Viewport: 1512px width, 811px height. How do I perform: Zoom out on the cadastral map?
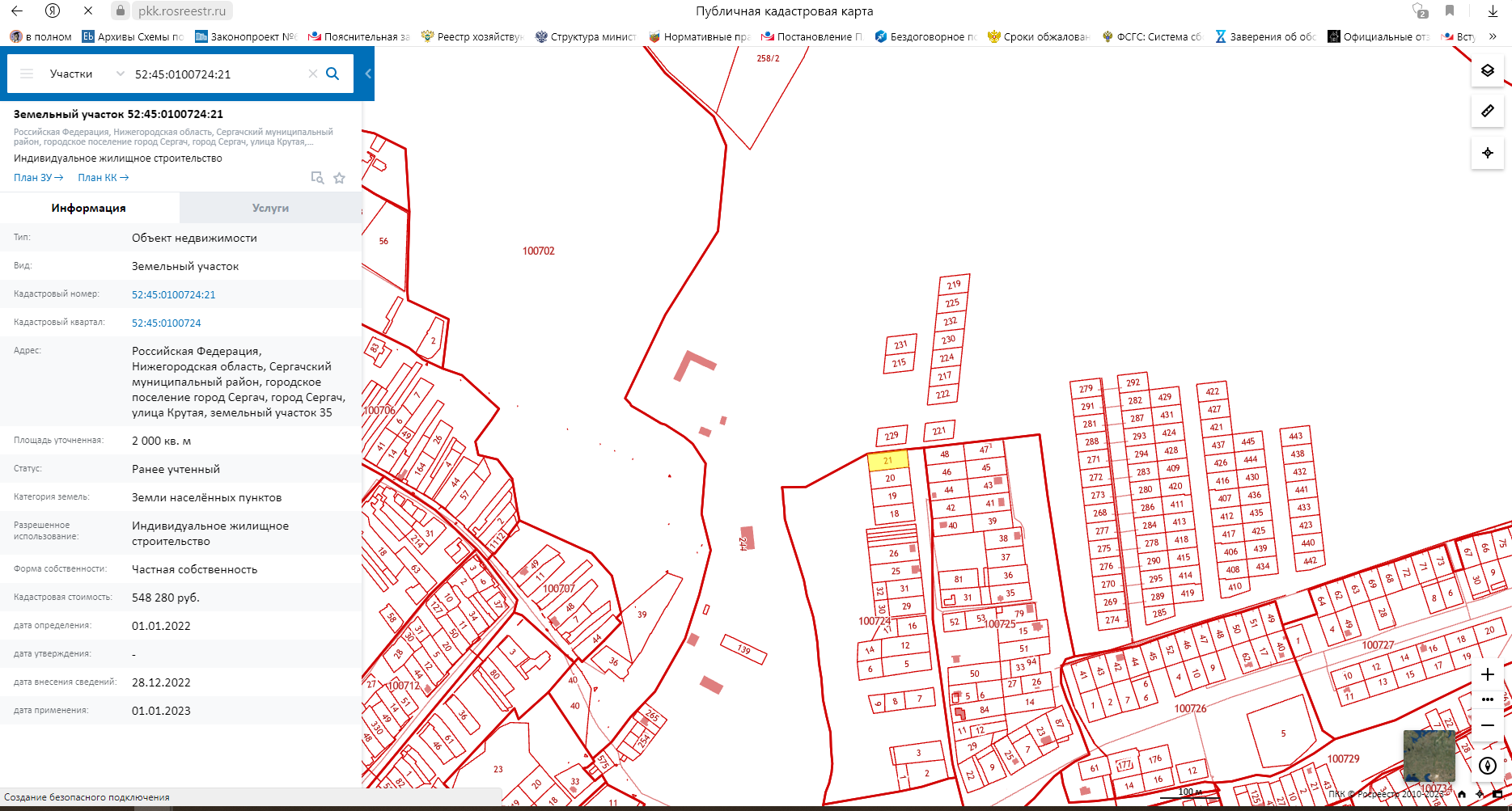pos(1487,725)
